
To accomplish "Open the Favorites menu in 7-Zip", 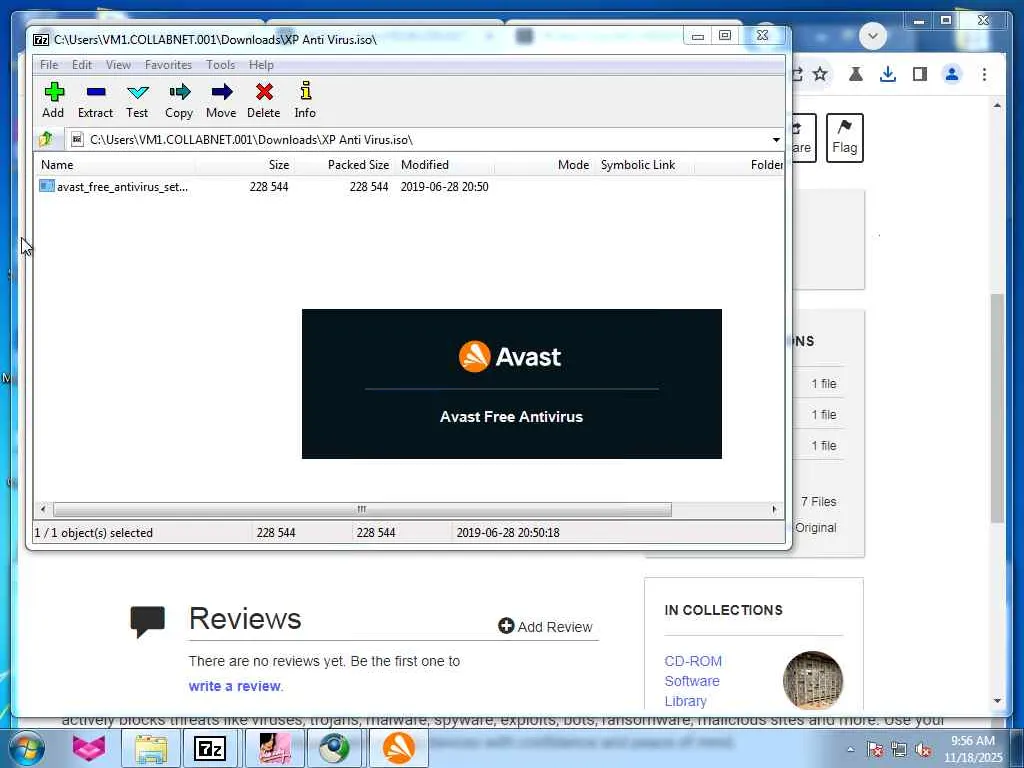I will (168, 65).
